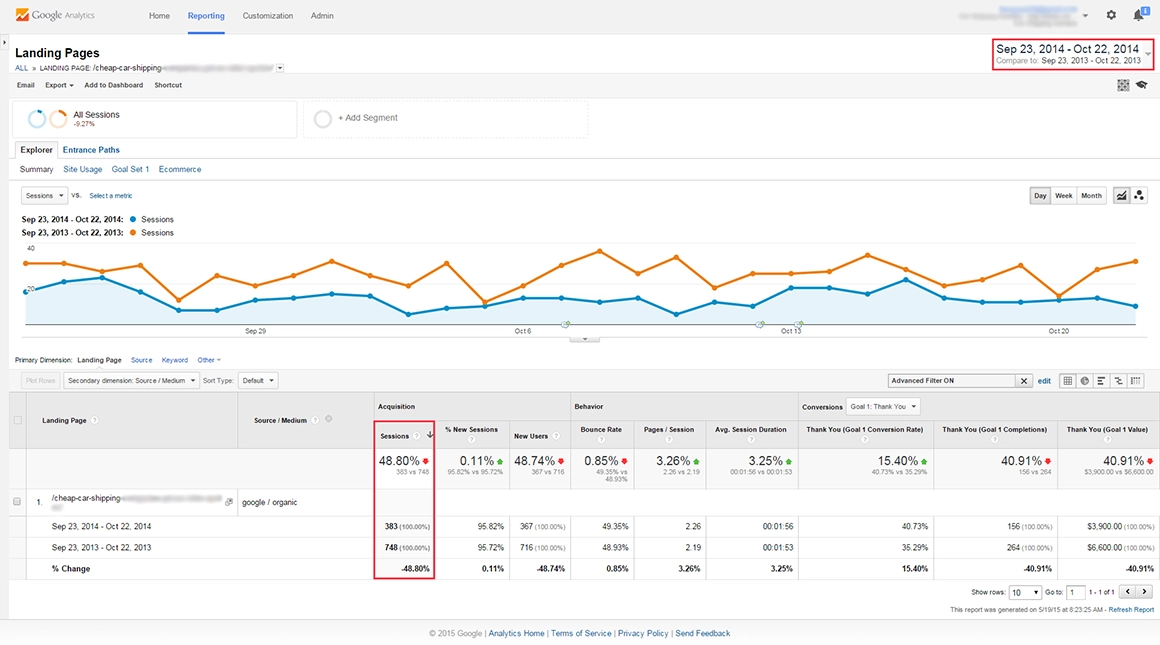Image resolution: width=1160 pixels, height=645 pixels.
Task: Select the Percentage pie view icon
Action: click(1085, 380)
